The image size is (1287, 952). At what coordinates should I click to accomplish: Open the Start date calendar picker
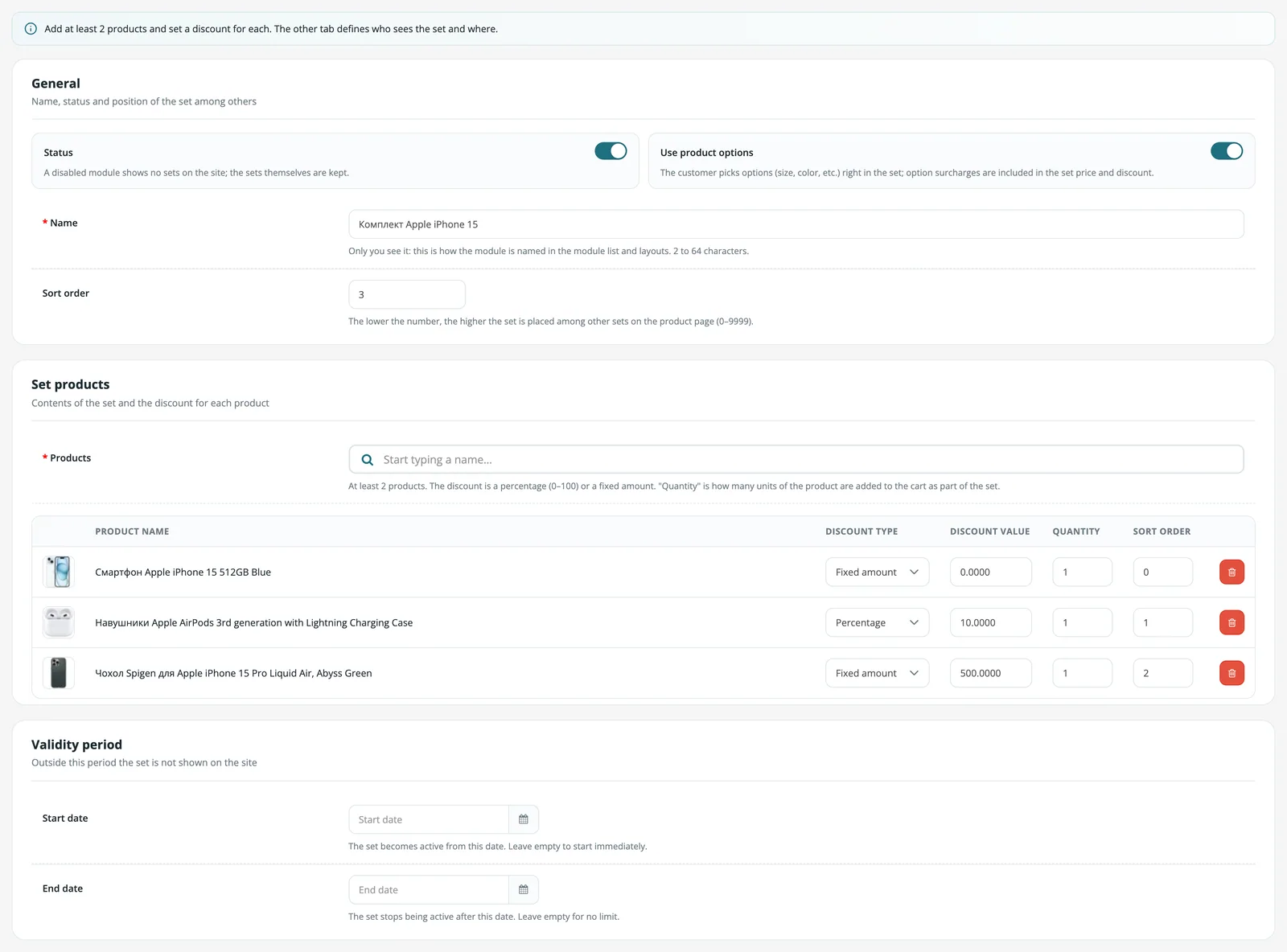click(x=524, y=819)
